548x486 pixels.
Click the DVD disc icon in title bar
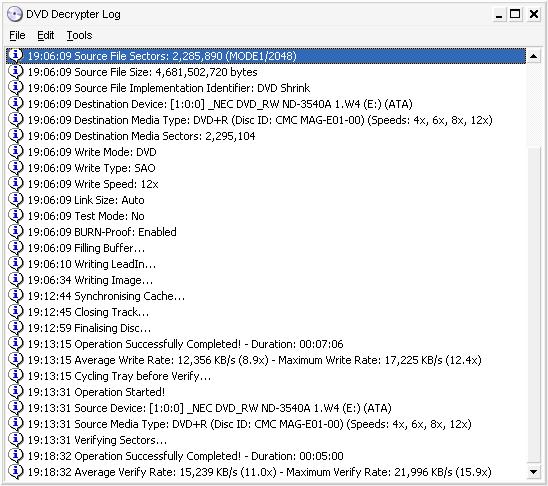[15, 14]
